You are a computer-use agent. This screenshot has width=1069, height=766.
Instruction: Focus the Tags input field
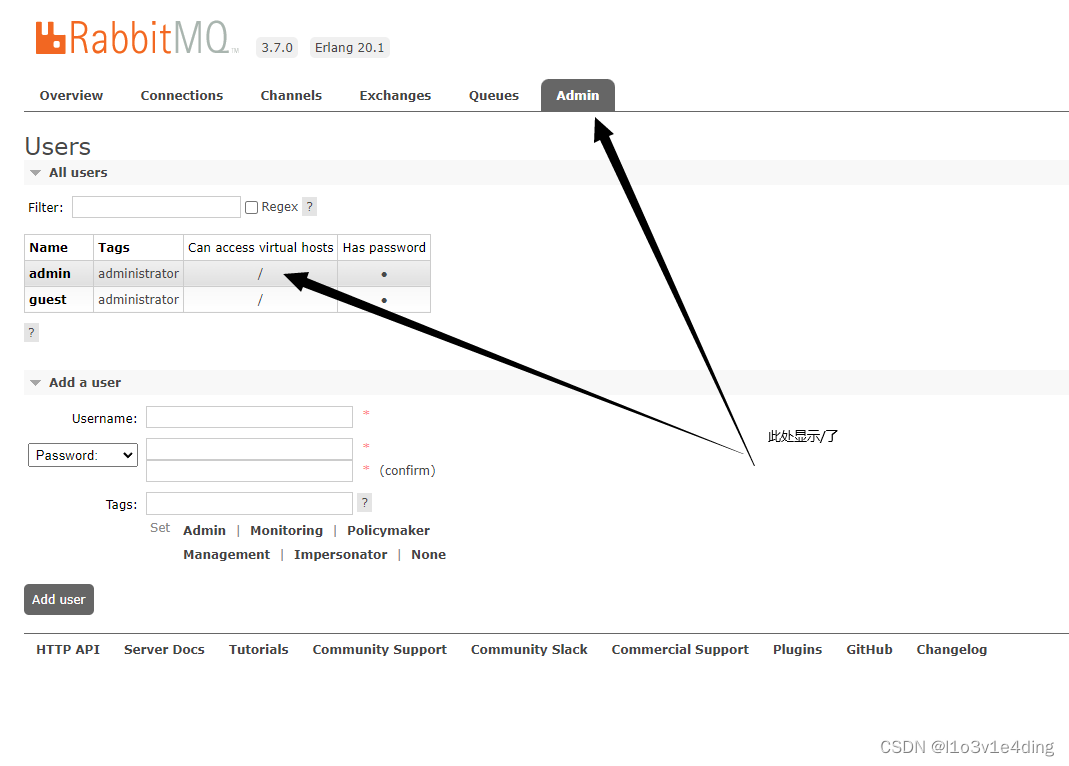[x=250, y=504]
